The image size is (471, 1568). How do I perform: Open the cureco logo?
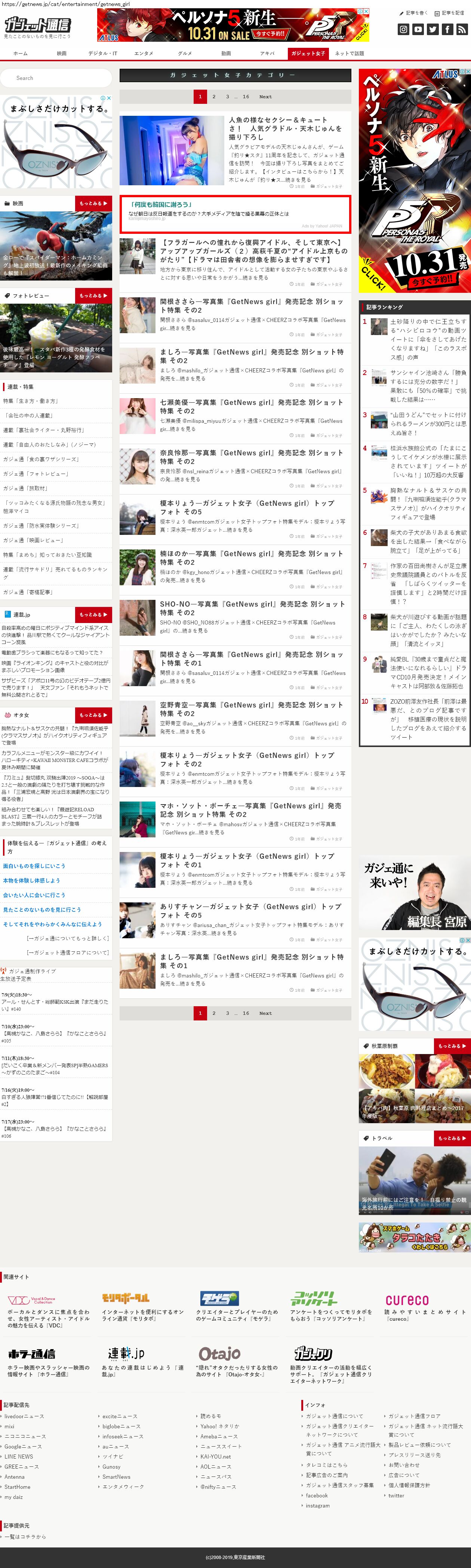pyautogui.click(x=407, y=1299)
